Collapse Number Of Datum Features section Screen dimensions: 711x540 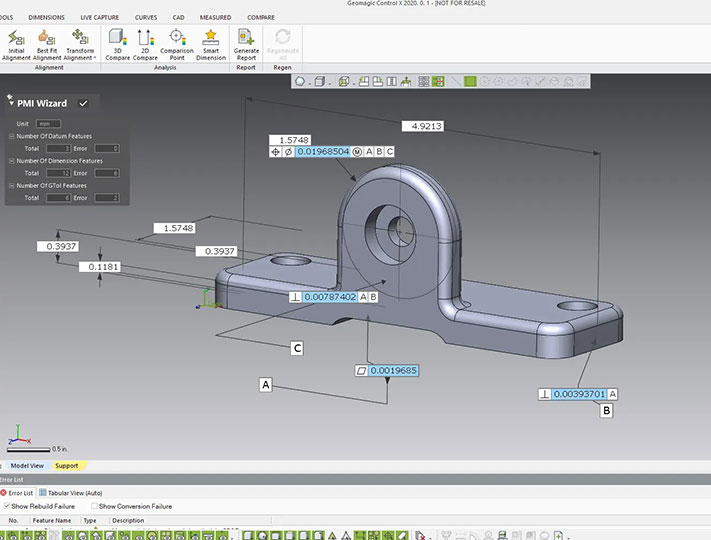12,136
